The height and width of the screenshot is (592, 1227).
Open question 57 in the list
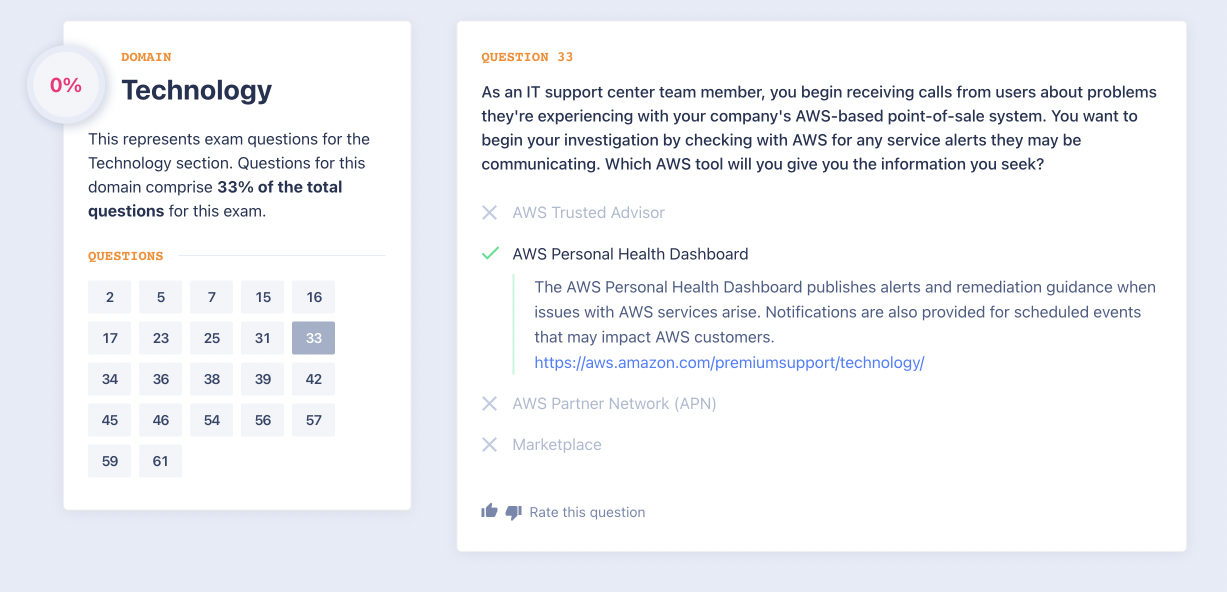click(x=314, y=420)
